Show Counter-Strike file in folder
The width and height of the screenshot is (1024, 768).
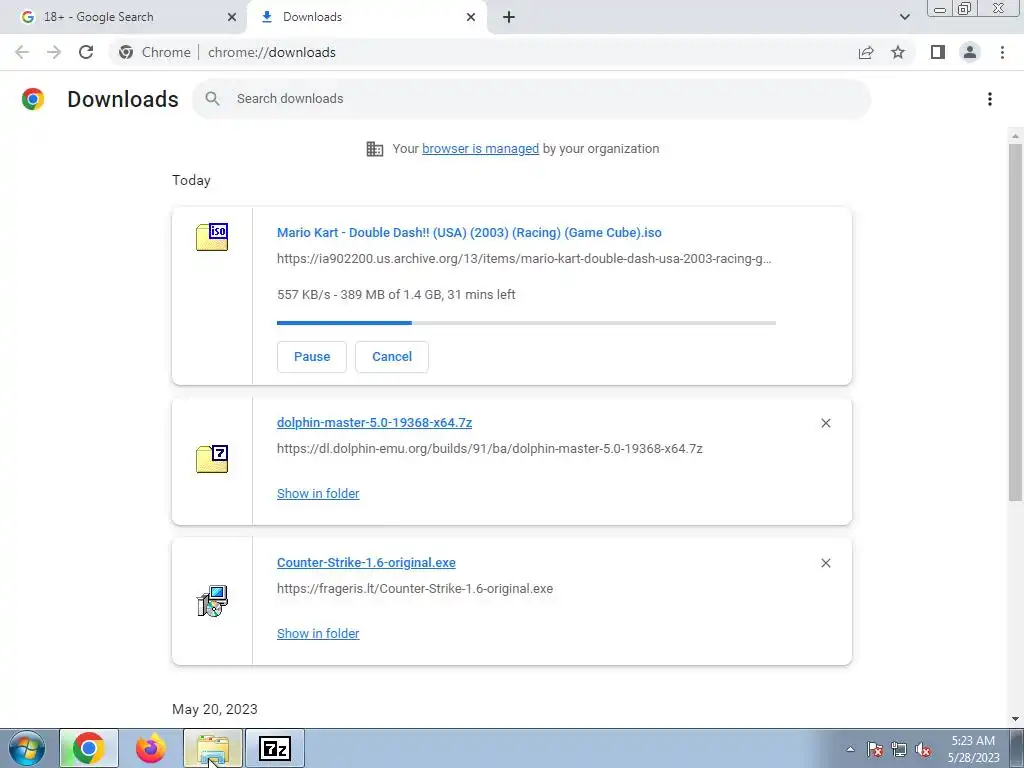pyautogui.click(x=318, y=633)
